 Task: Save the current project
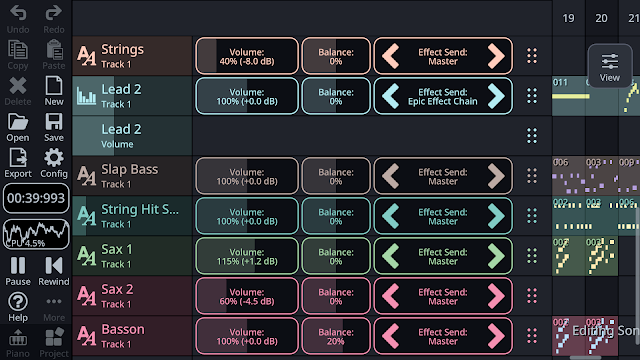click(x=53, y=127)
